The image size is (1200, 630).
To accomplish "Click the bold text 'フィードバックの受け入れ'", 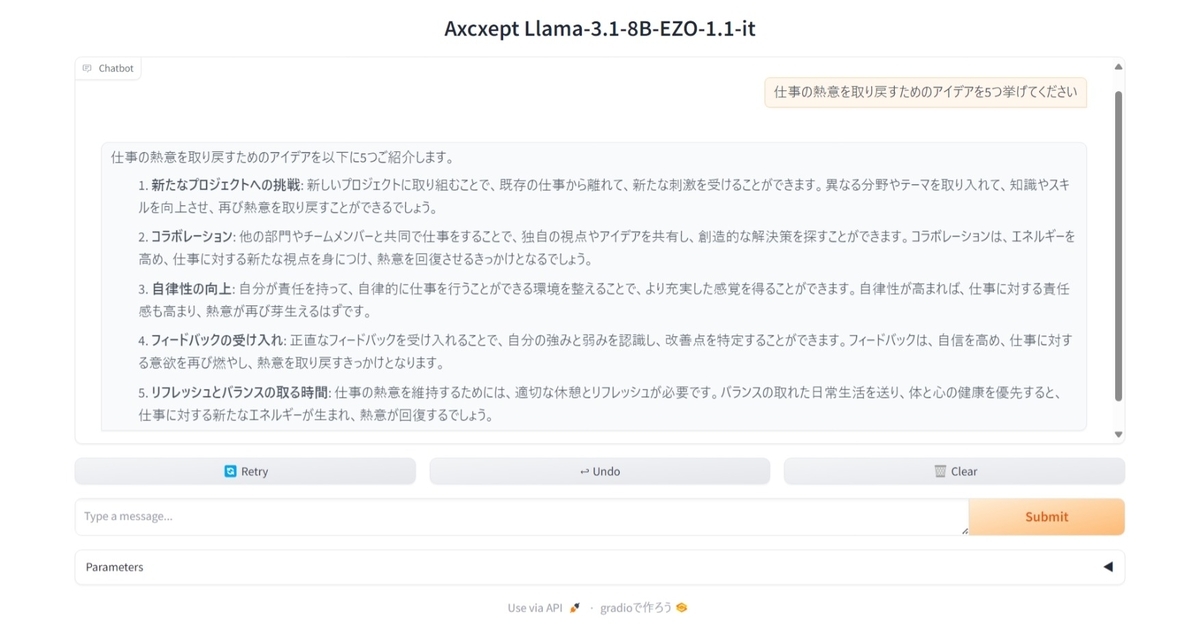I will tap(218, 340).
